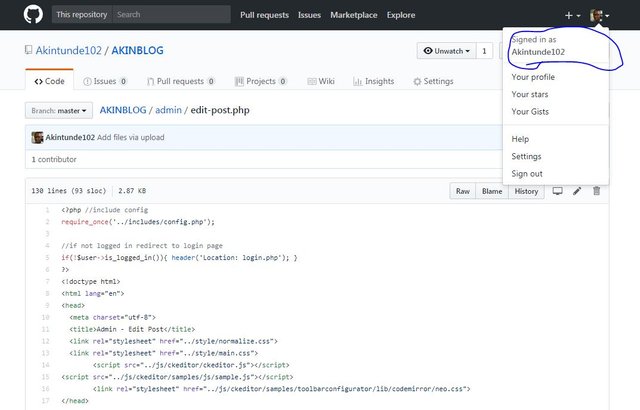This screenshot has height=410, width=640.
Task: Choose Sign out from menu
Action: (527, 173)
